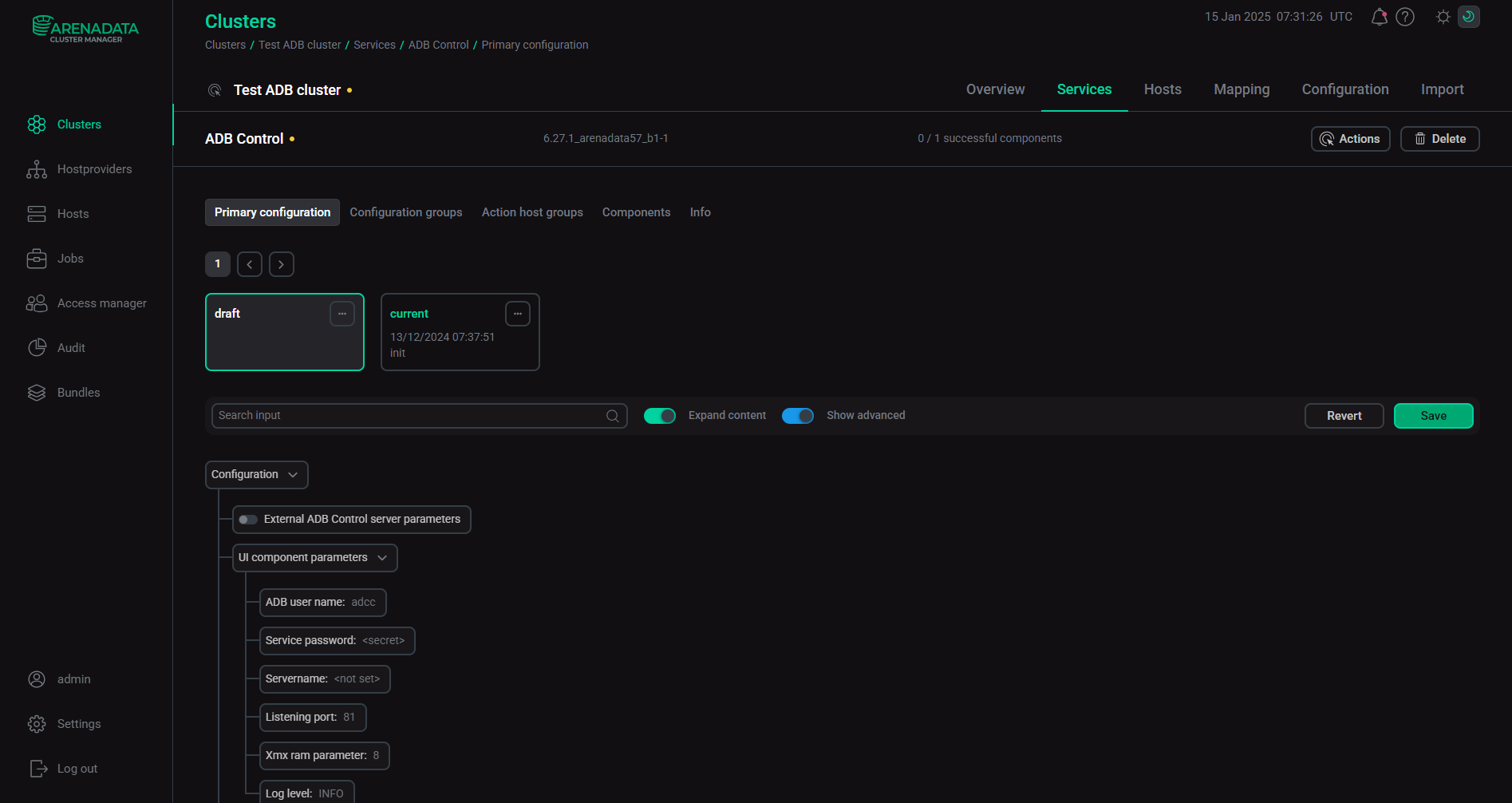Image resolution: width=1512 pixels, height=803 pixels.
Task: Click cluster actions icon beside Test ADB cluster
Action: tap(214, 90)
